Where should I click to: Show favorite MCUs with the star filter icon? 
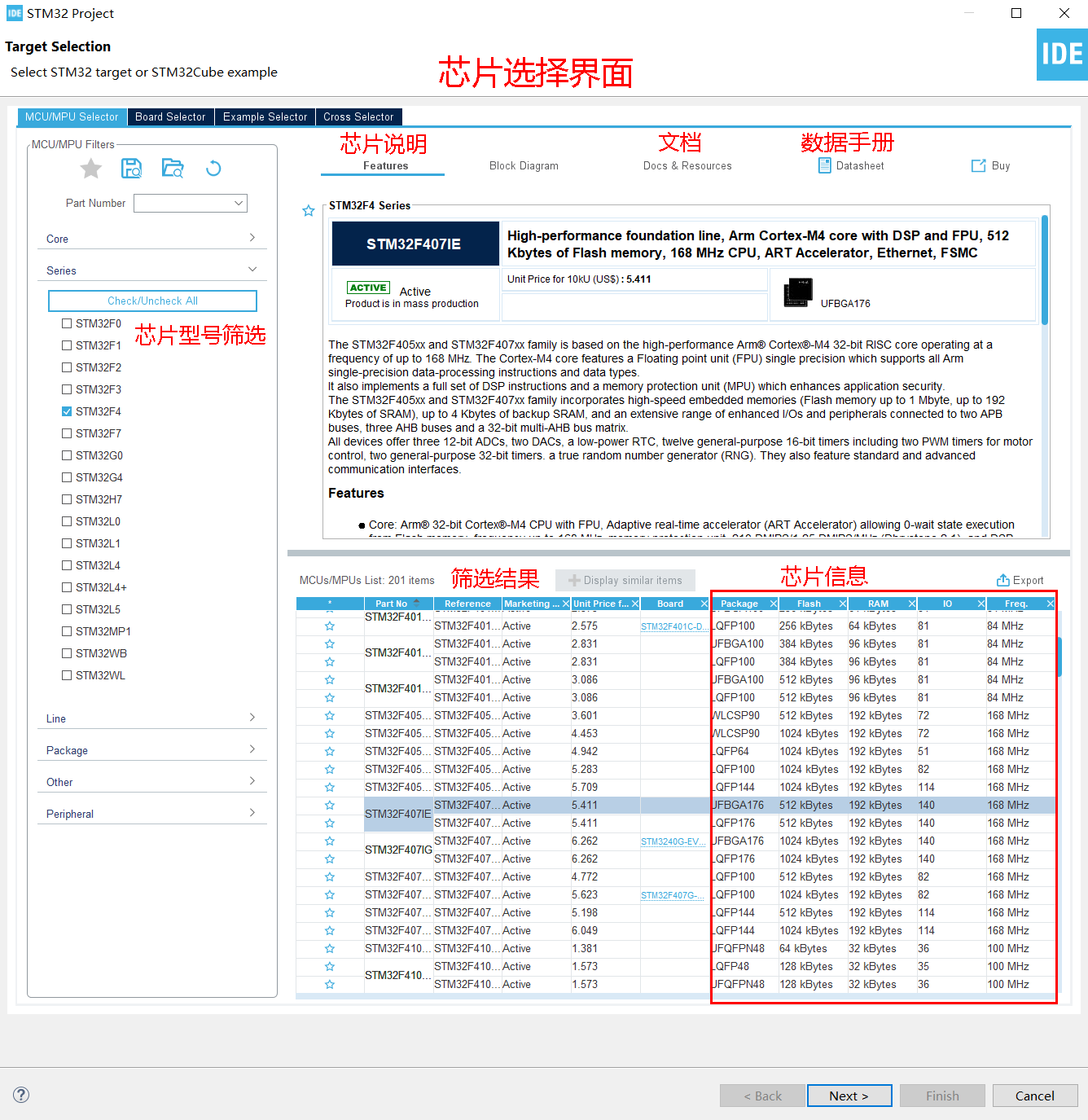click(x=91, y=169)
